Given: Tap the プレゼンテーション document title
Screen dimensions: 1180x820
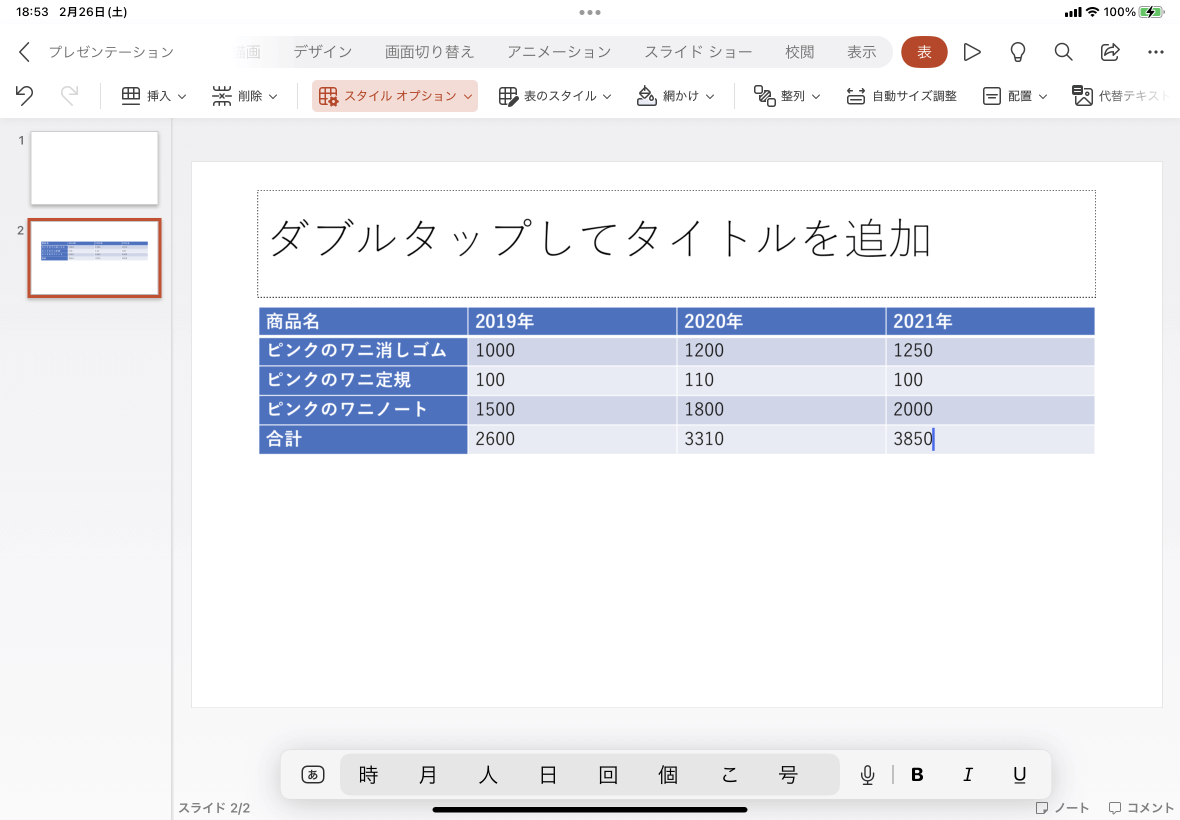Looking at the screenshot, I should [111, 51].
